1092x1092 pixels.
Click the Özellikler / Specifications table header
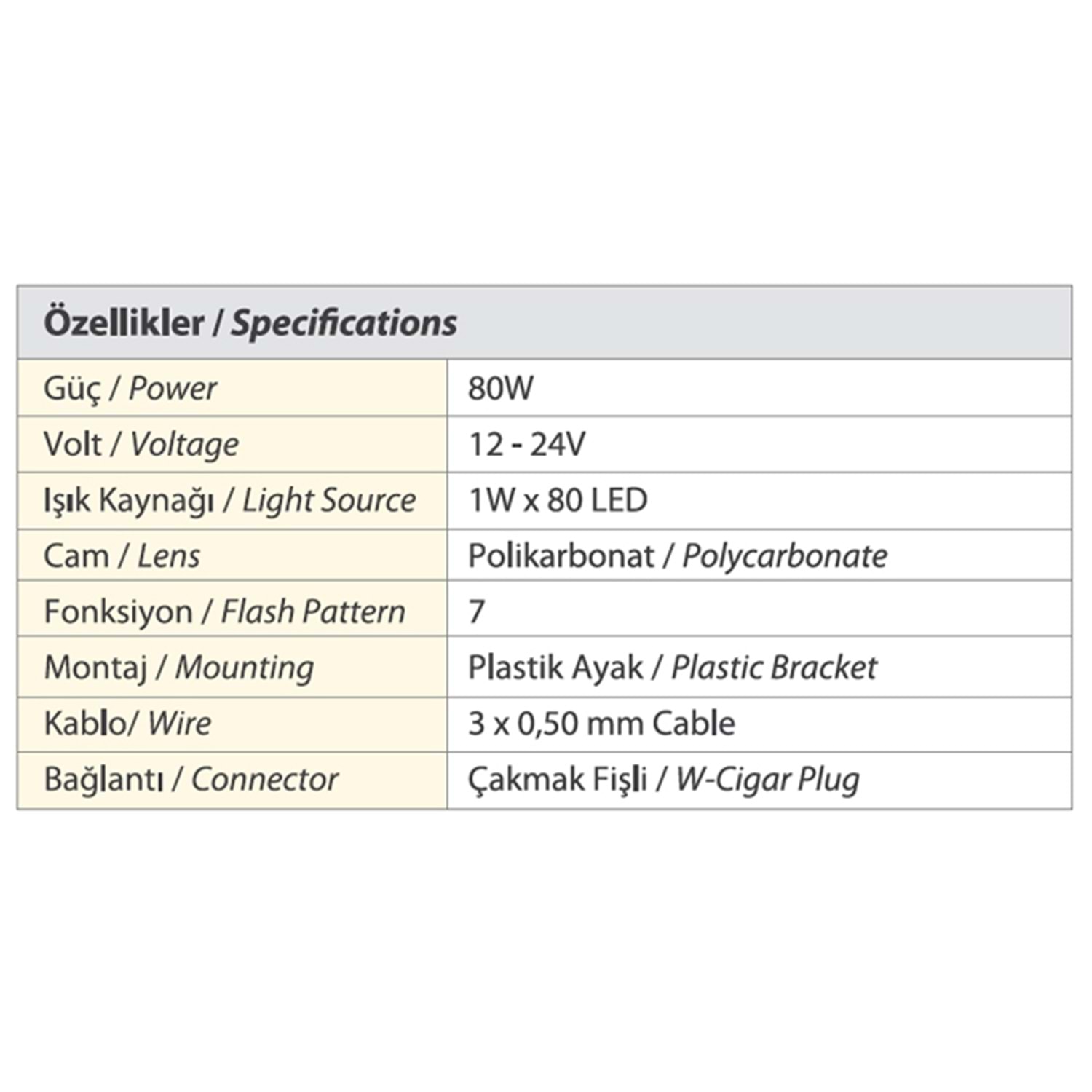pyautogui.click(x=250, y=323)
